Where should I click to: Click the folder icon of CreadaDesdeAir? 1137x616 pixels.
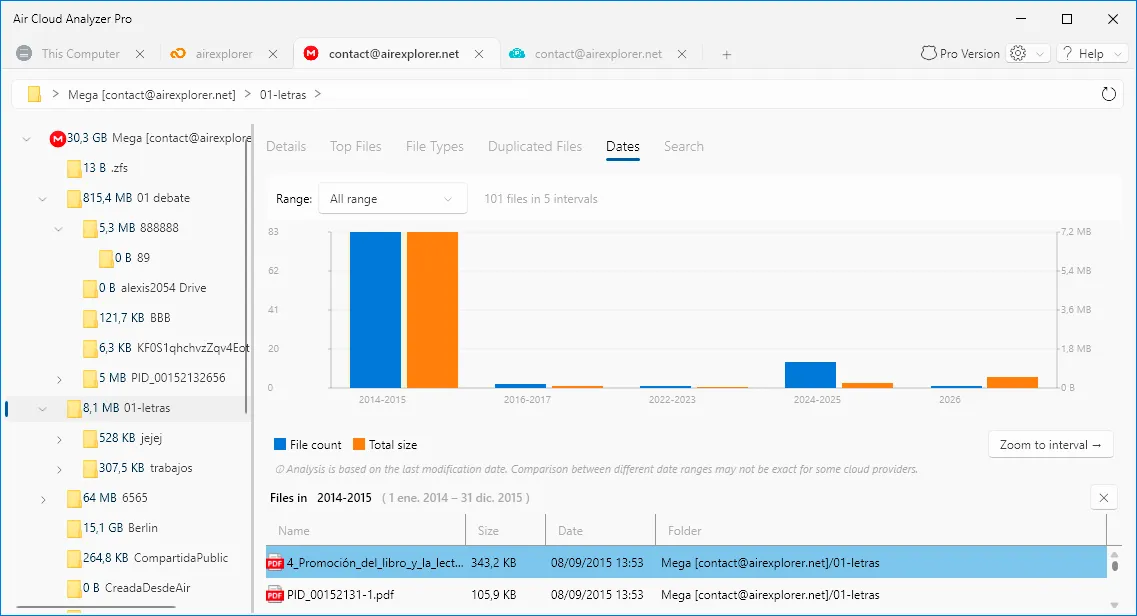point(74,588)
